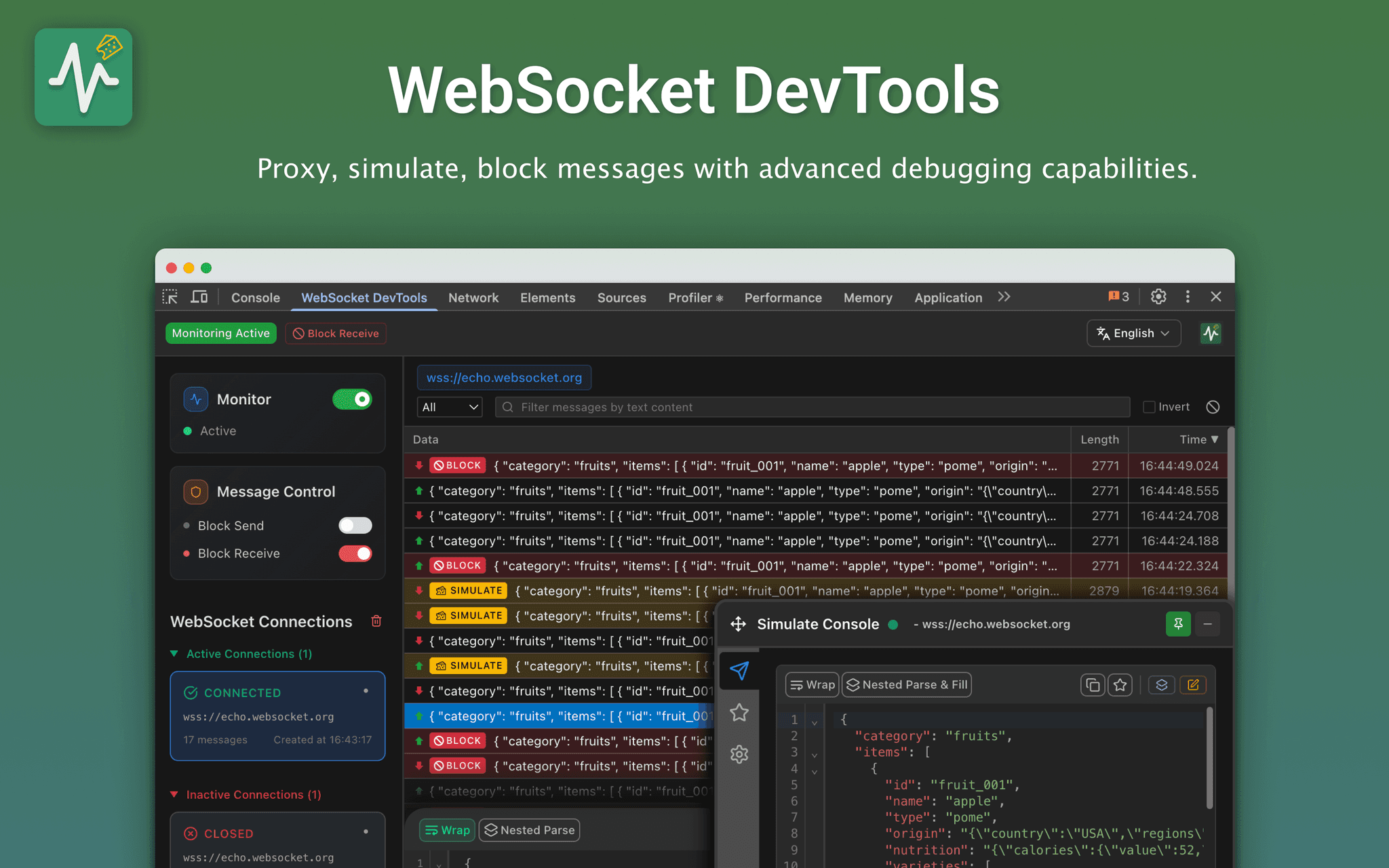Image resolution: width=1389 pixels, height=868 pixels.
Task: Toggle the Monitor switch off
Action: (x=352, y=399)
